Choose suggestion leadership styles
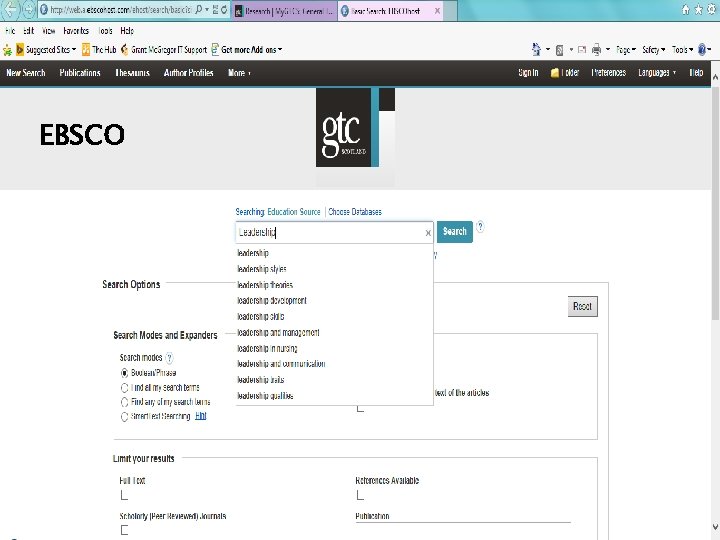The width and height of the screenshot is (720, 540). [262, 269]
